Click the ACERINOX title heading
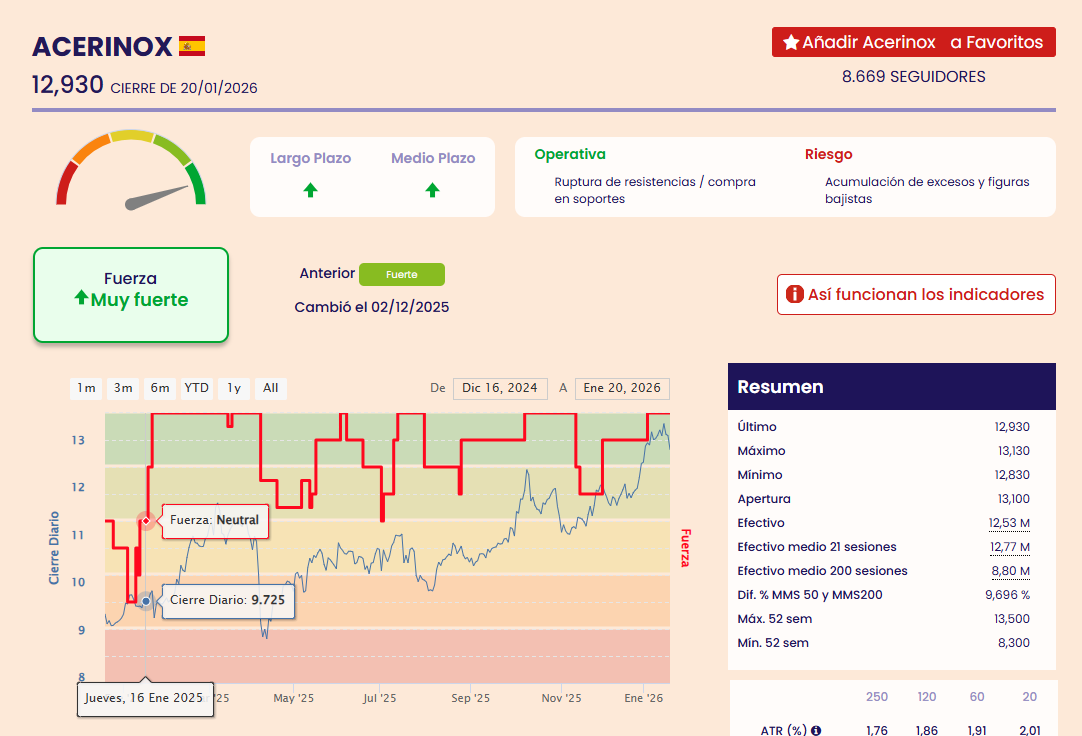The width and height of the screenshot is (1082, 736). (x=102, y=47)
